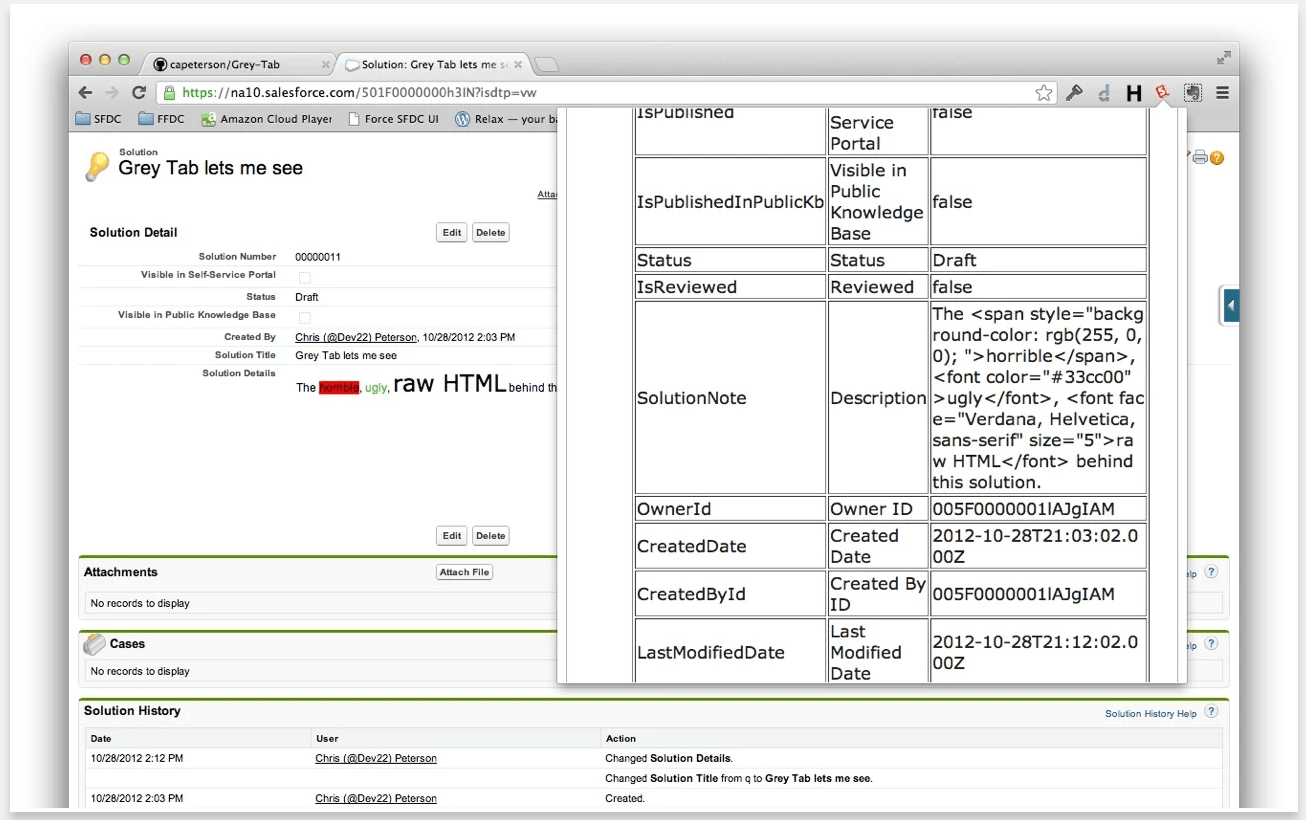Open the 'd' extension icon in toolbar
Viewport: 1306px width, 820px height.
click(x=1104, y=93)
